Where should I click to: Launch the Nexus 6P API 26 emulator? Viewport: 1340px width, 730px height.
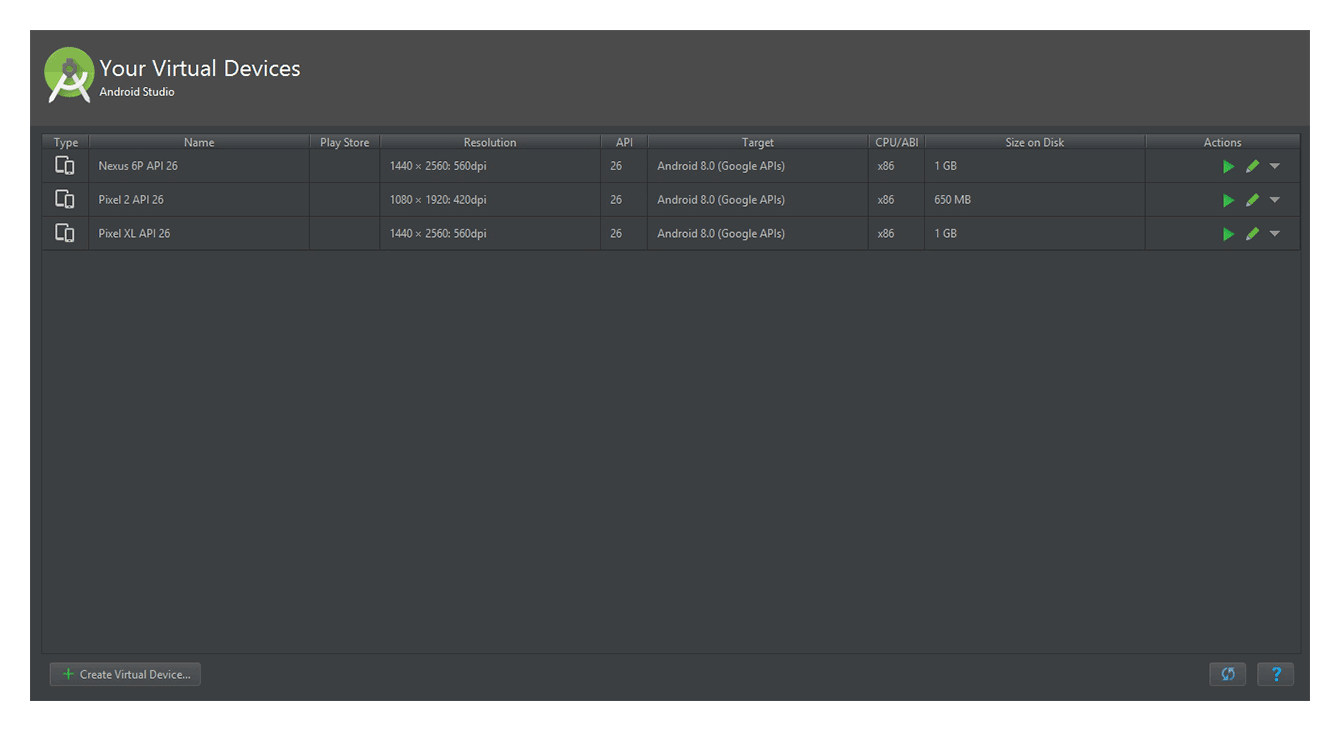(x=1228, y=167)
